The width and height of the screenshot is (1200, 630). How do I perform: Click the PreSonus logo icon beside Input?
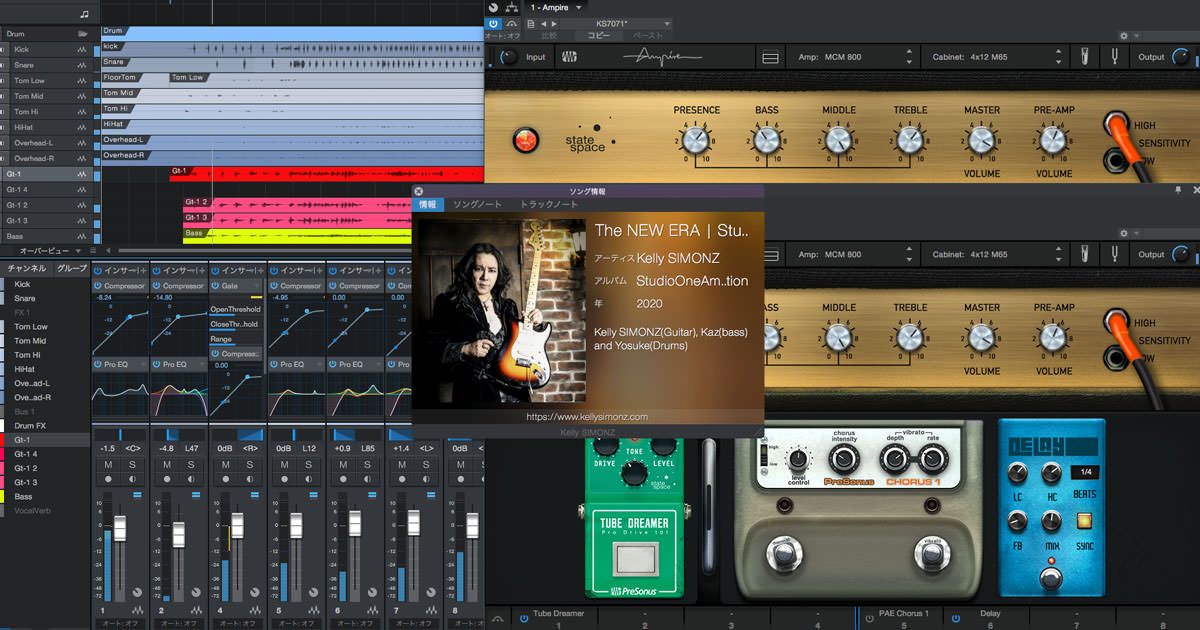(569, 57)
